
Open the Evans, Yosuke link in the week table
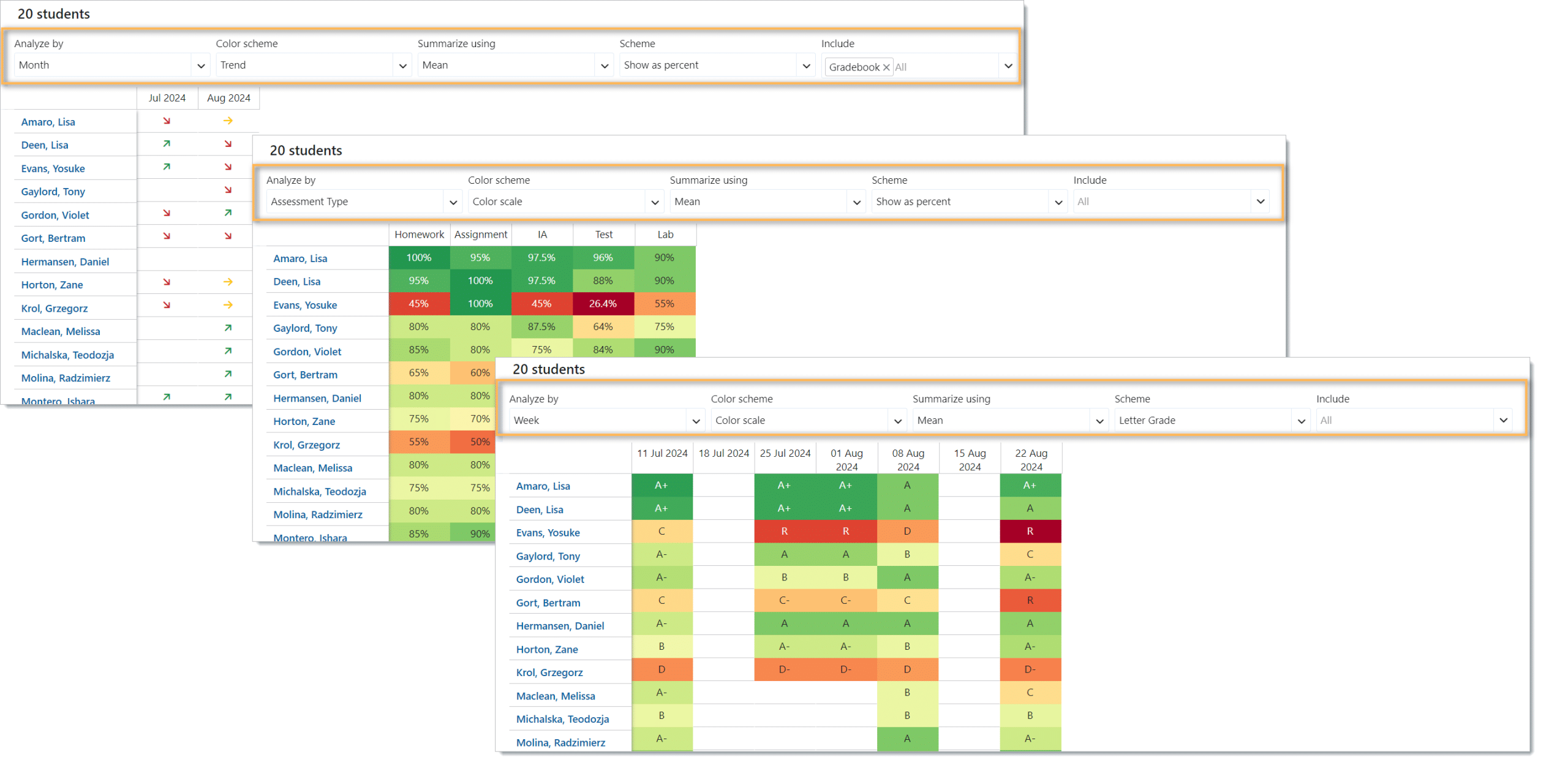(x=548, y=533)
